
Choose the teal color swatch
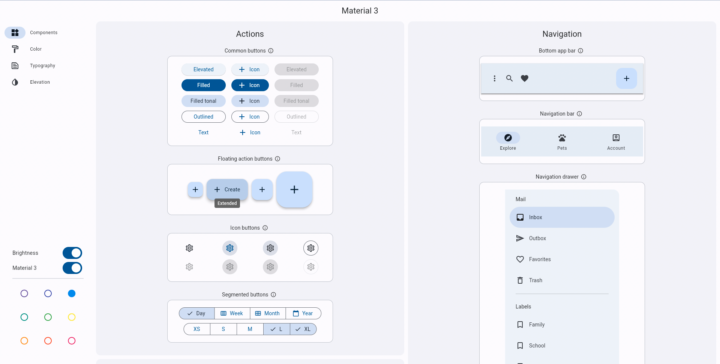click(x=24, y=317)
